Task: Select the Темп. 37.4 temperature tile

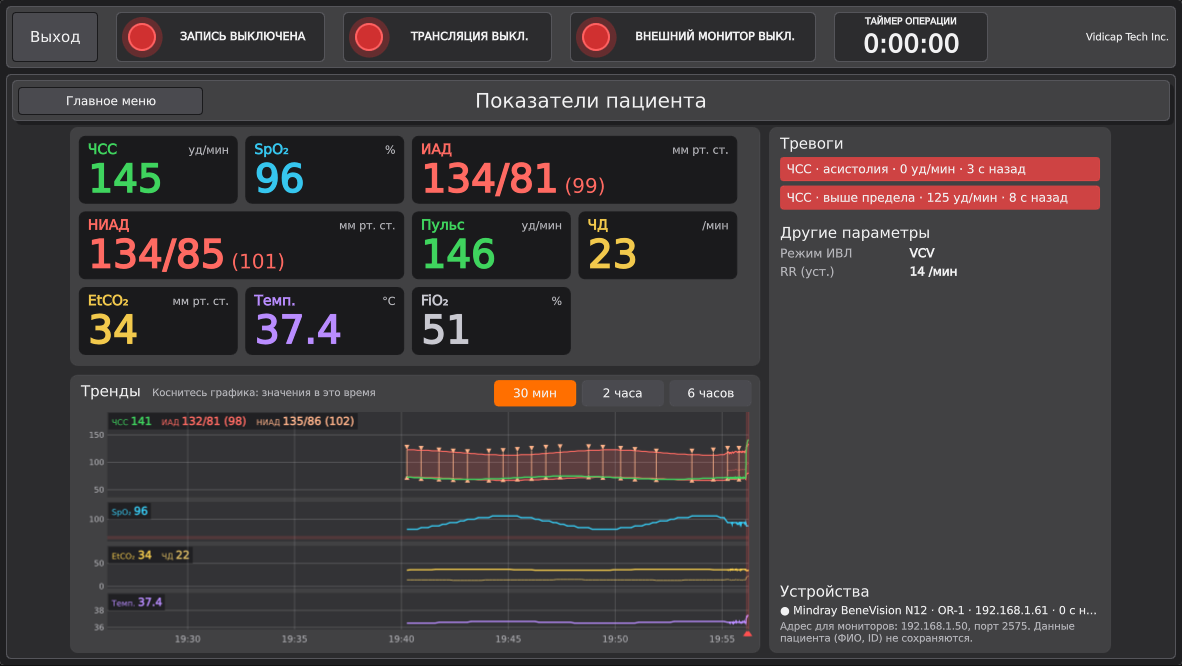Action: [x=324, y=321]
